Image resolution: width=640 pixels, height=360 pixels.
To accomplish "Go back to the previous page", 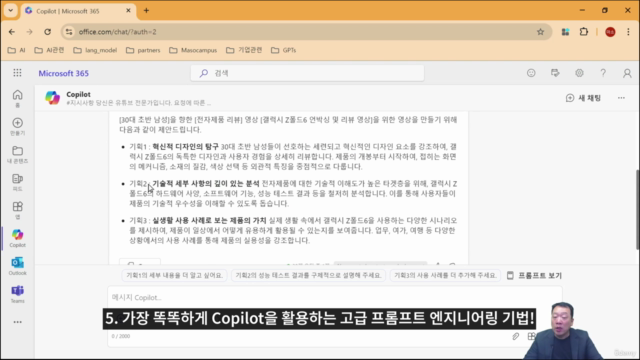I will click(11, 32).
